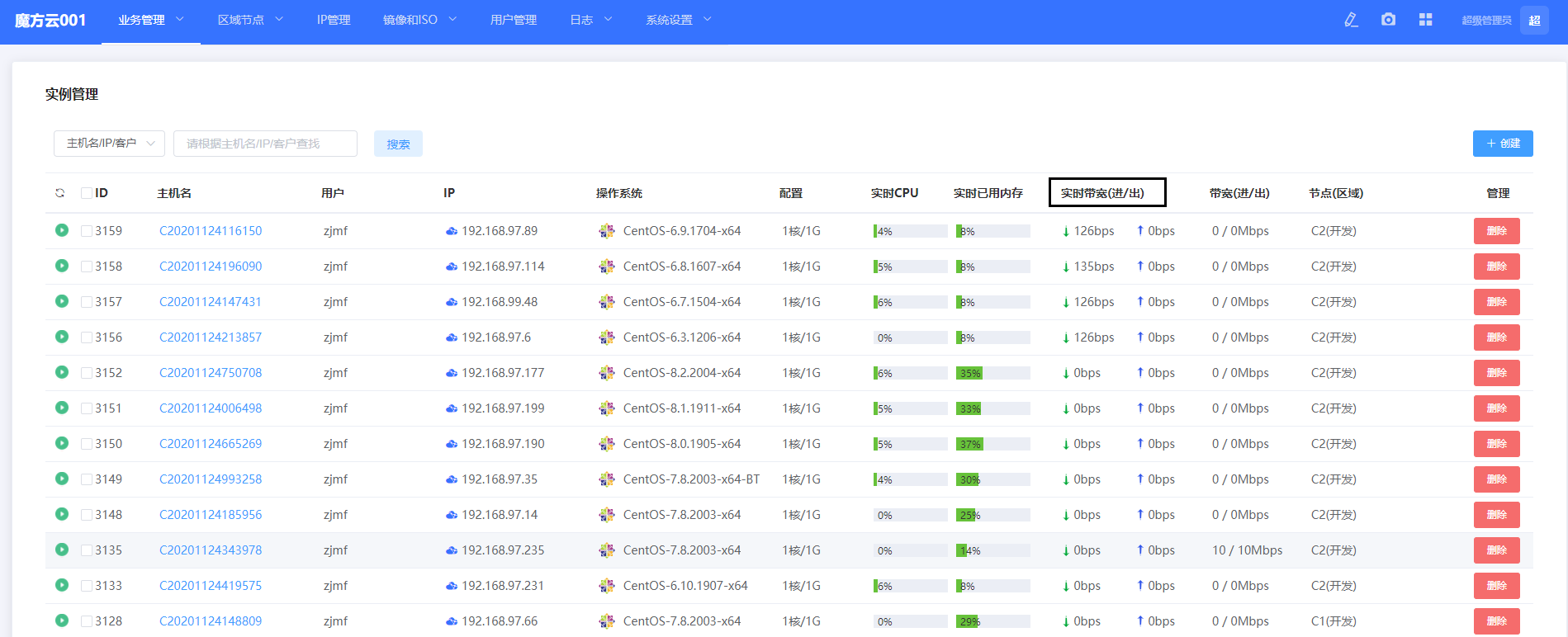
Task: Expand the 系统设置 menu
Action: click(678, 20)
